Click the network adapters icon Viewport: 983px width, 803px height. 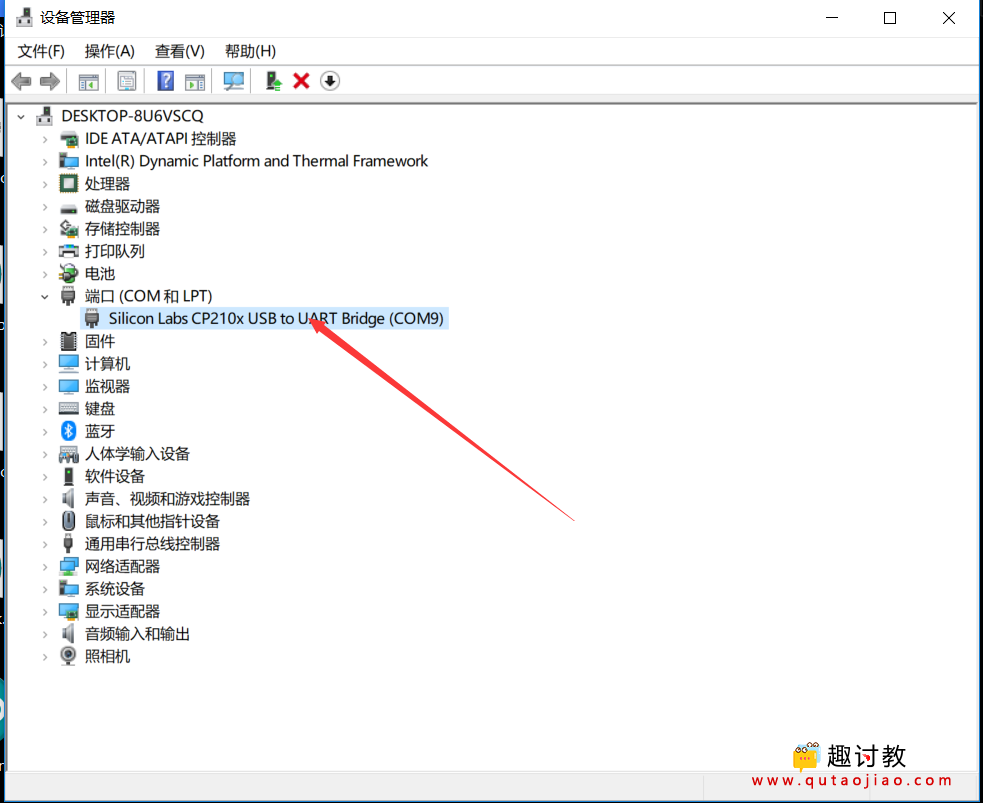point(68,567)
